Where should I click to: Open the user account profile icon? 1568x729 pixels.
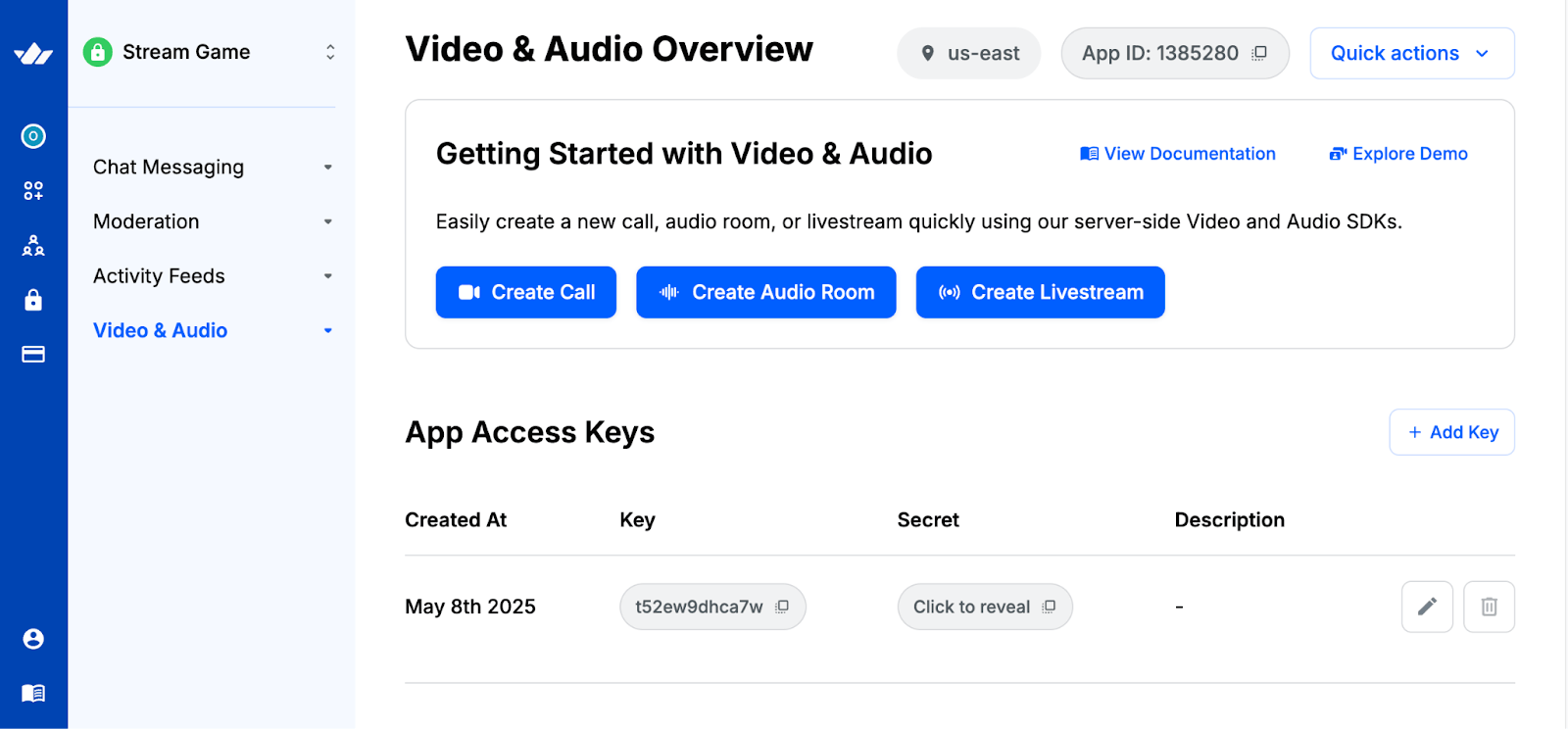click(33, 639)
